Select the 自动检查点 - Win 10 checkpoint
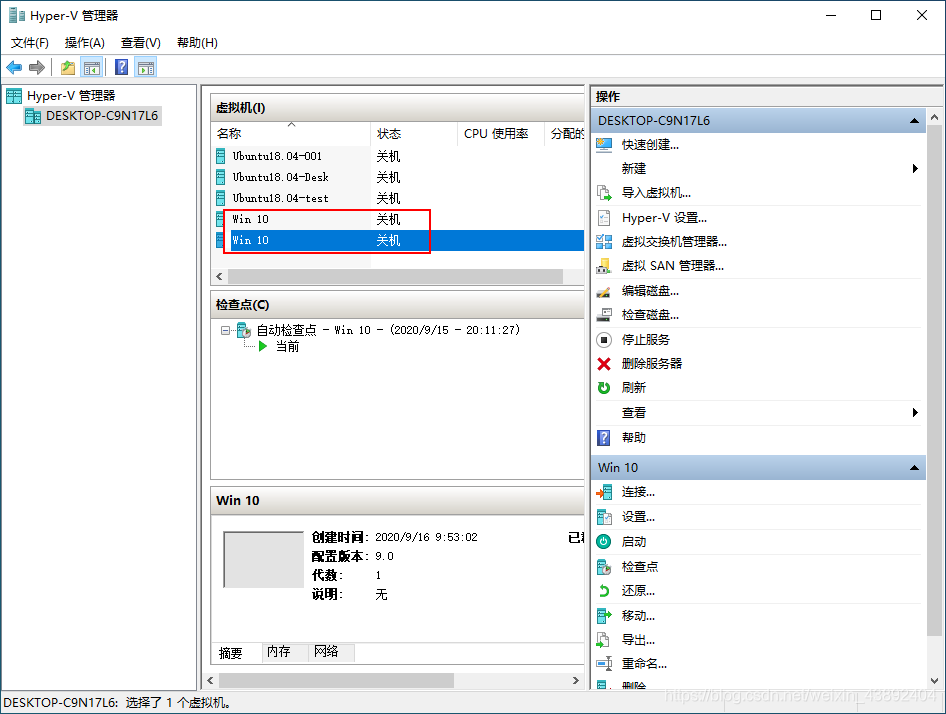Screen dimensions: 946x714 pos(388,330)
